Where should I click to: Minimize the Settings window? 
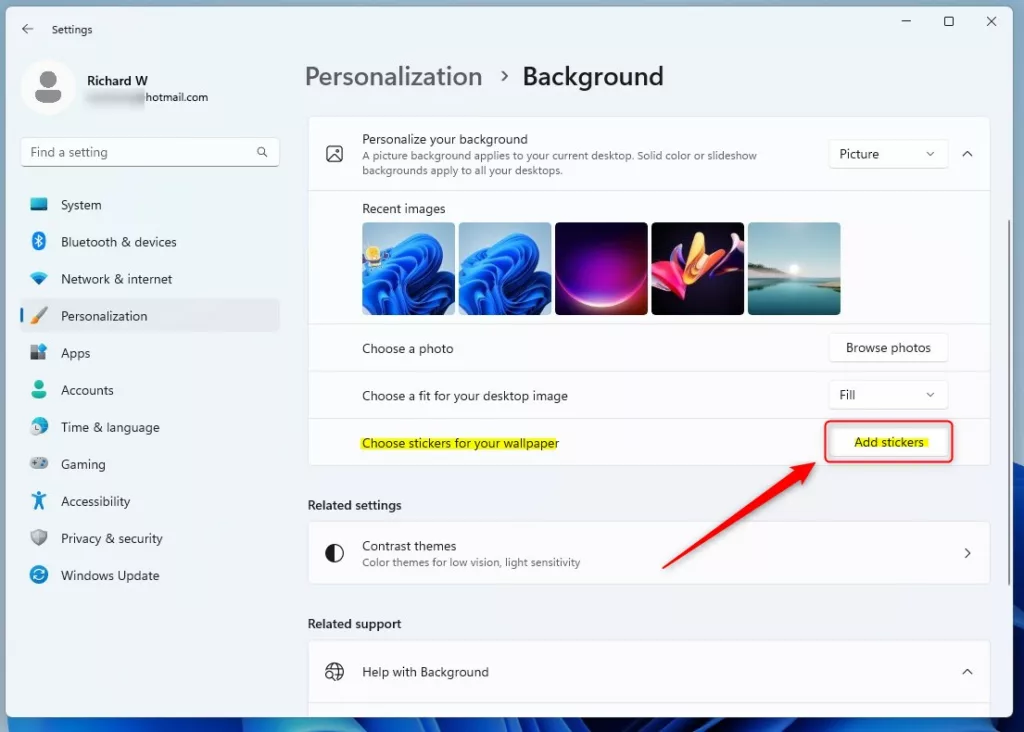[x=906, y=21]
